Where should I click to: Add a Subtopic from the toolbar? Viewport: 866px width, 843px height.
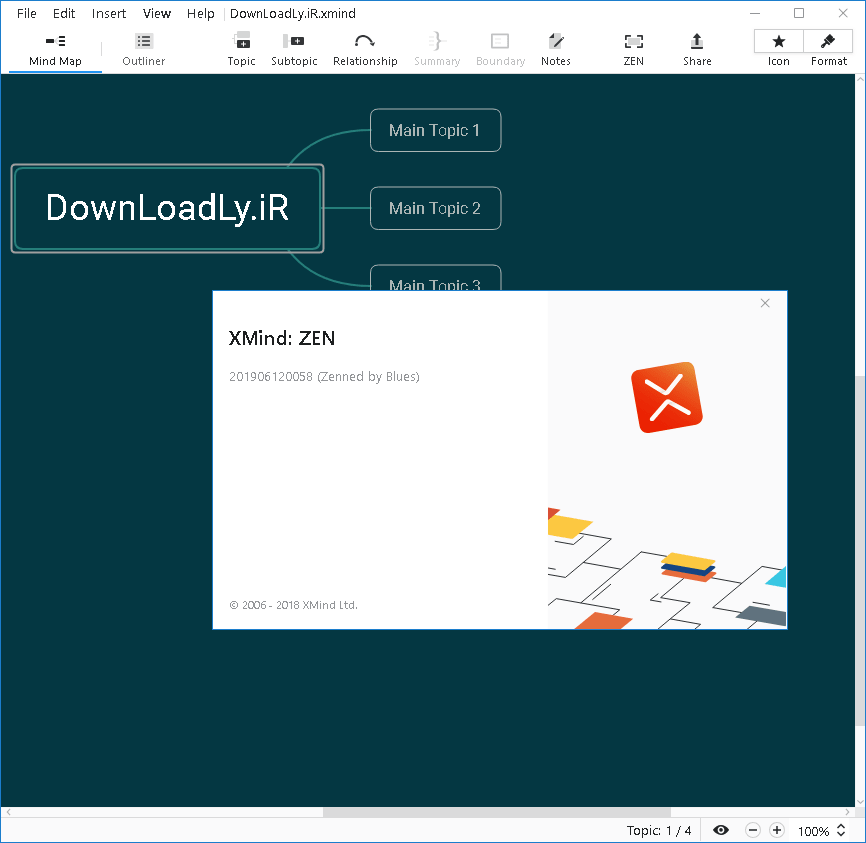click(294, 49)
